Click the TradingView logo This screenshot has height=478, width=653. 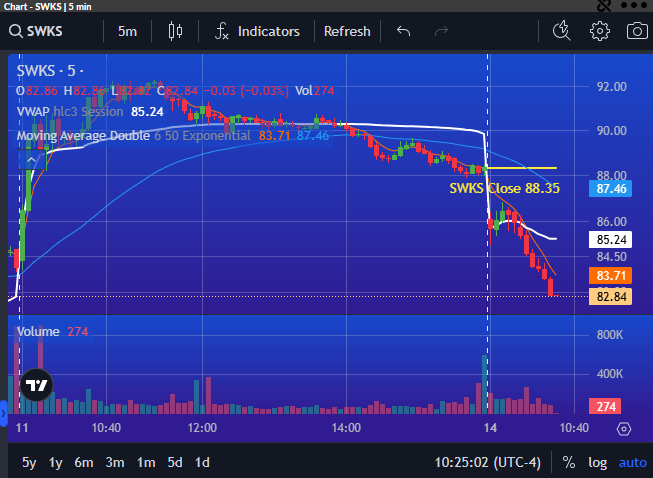(x=37, y=385)
